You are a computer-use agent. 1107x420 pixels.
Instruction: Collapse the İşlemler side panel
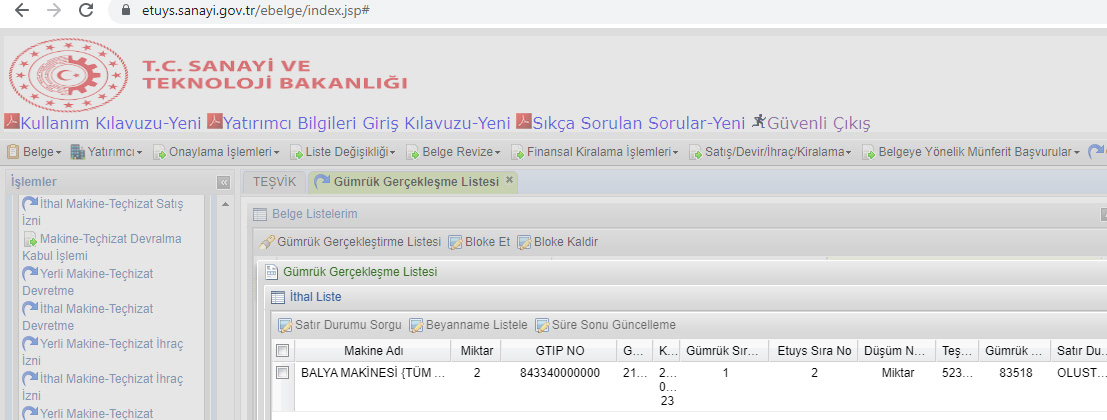pos(224,182)
